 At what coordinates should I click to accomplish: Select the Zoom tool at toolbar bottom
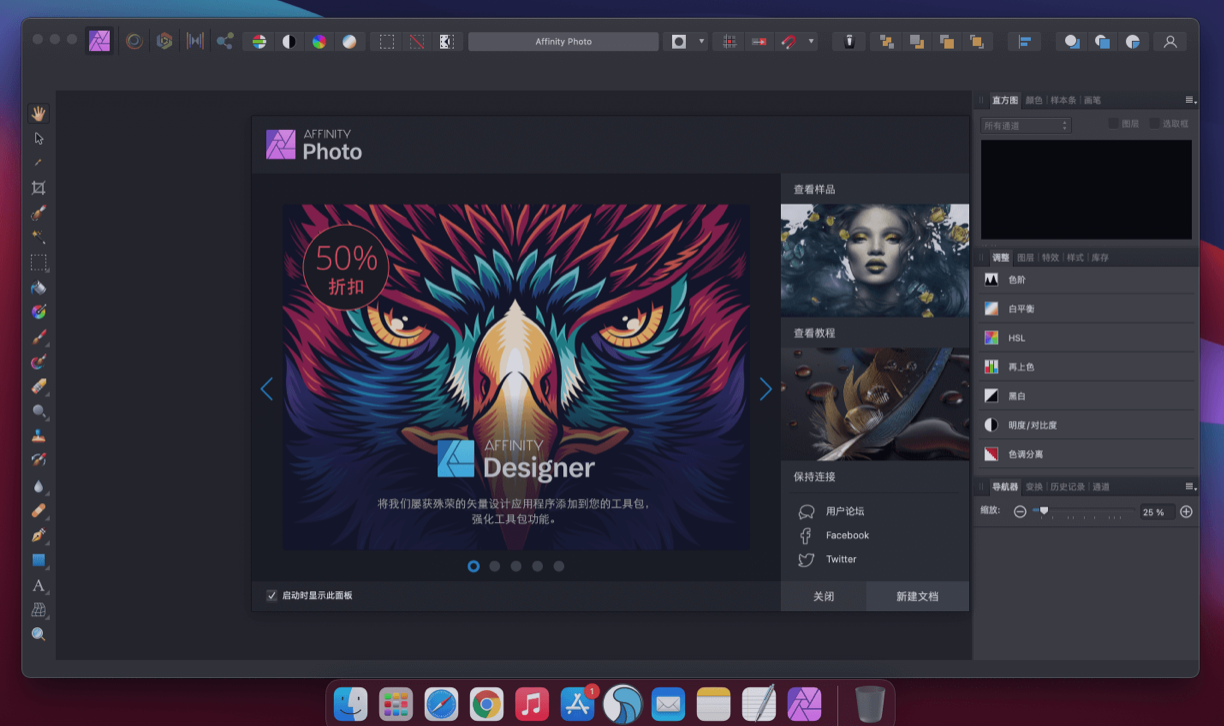pyautogui.click(x=38, y=634)
